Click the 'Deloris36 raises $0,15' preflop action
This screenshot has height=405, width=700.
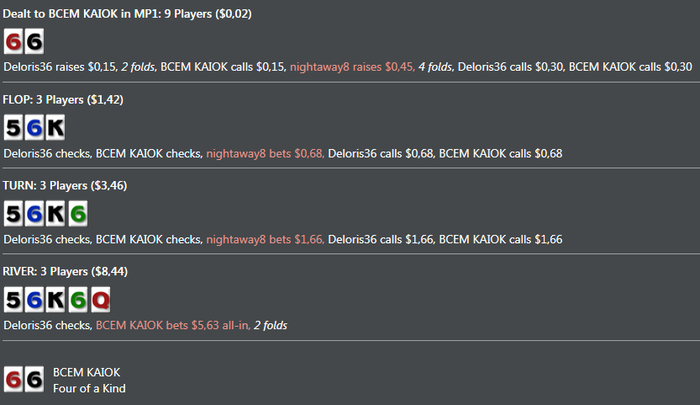tap(60, 67)
